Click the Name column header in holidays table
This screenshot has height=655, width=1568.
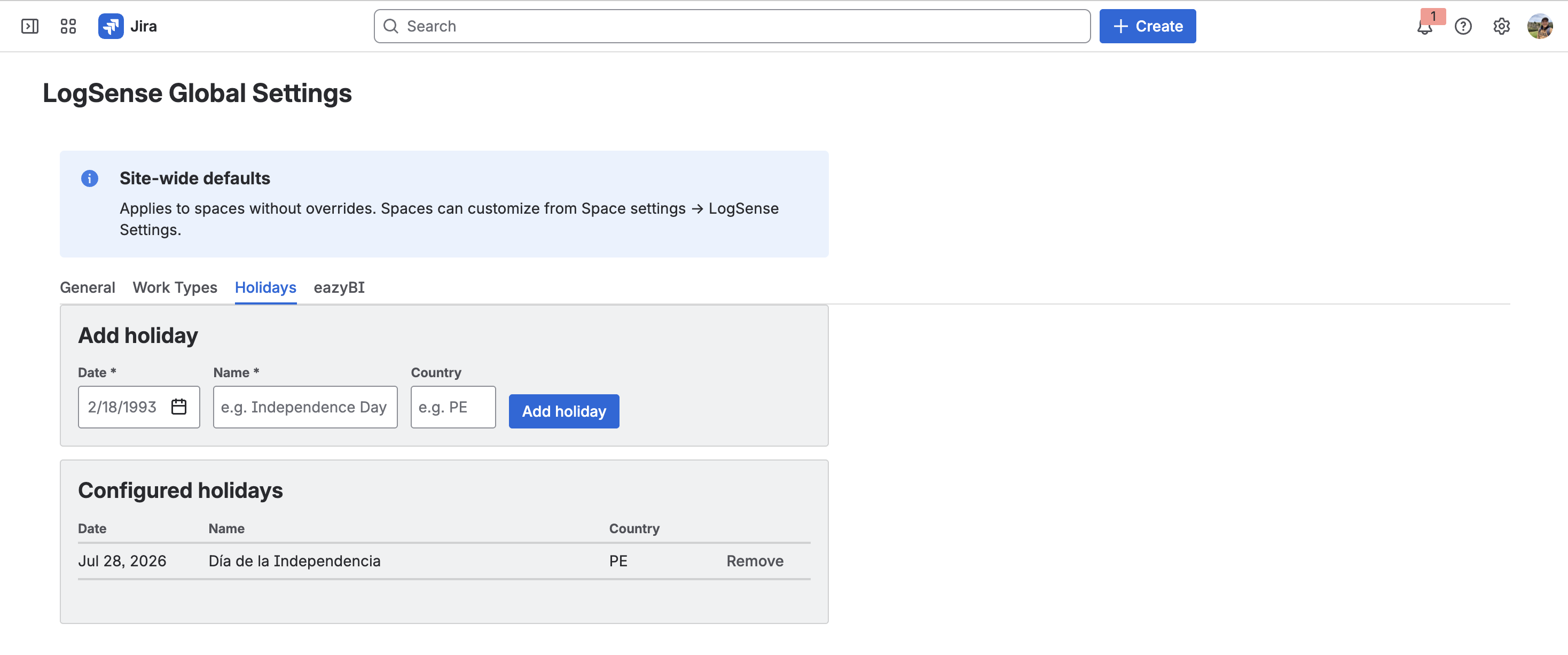(x=226, y=528)
